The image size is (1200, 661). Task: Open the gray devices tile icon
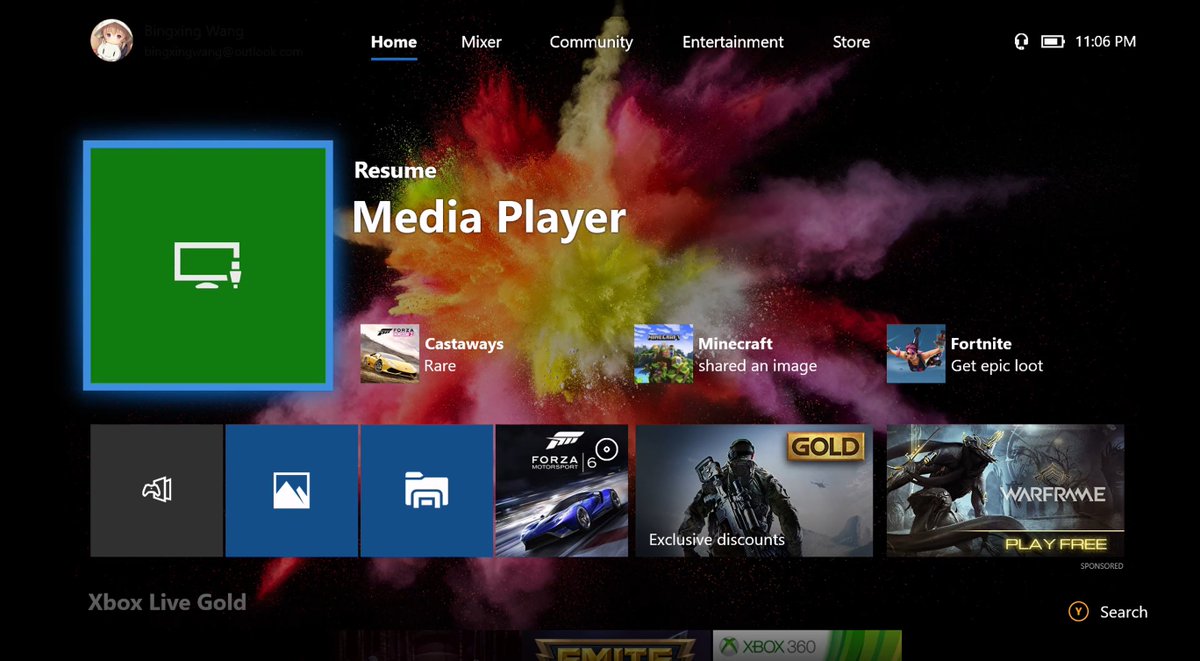[x=157, y=490]
